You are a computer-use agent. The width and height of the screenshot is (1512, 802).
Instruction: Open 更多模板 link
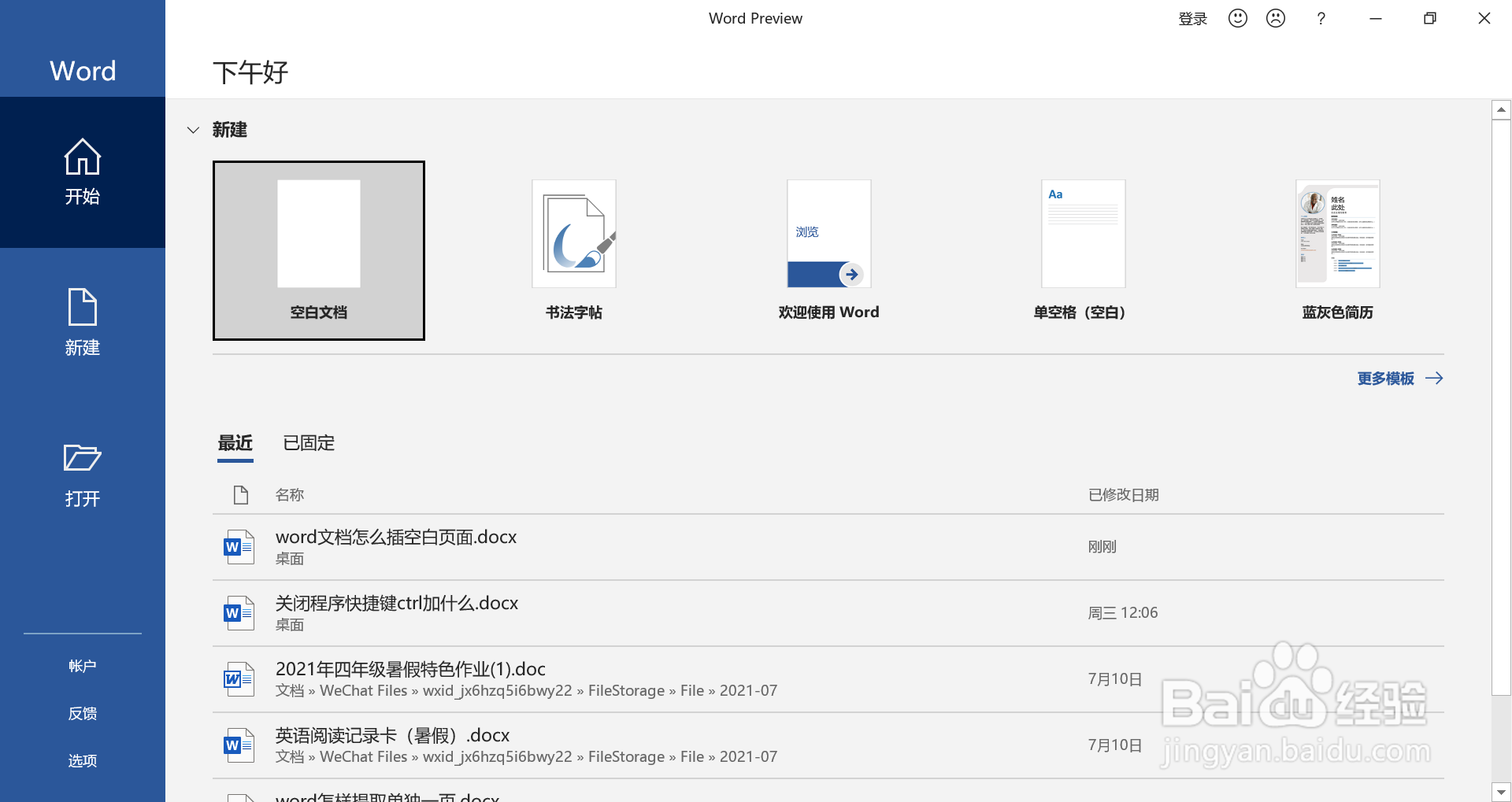point(1386,379)
